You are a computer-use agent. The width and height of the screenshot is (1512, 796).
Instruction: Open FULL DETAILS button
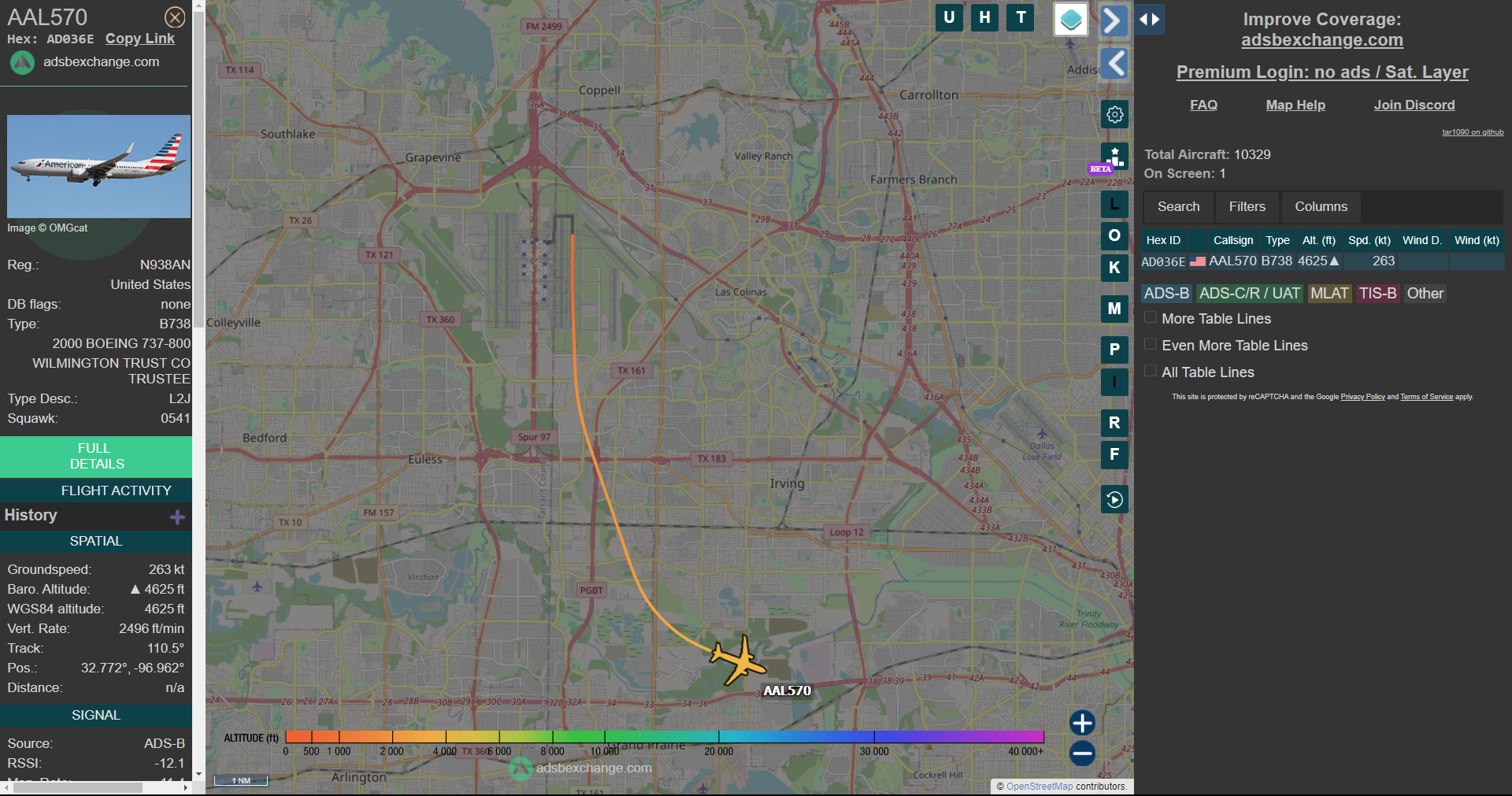(96, 456)
